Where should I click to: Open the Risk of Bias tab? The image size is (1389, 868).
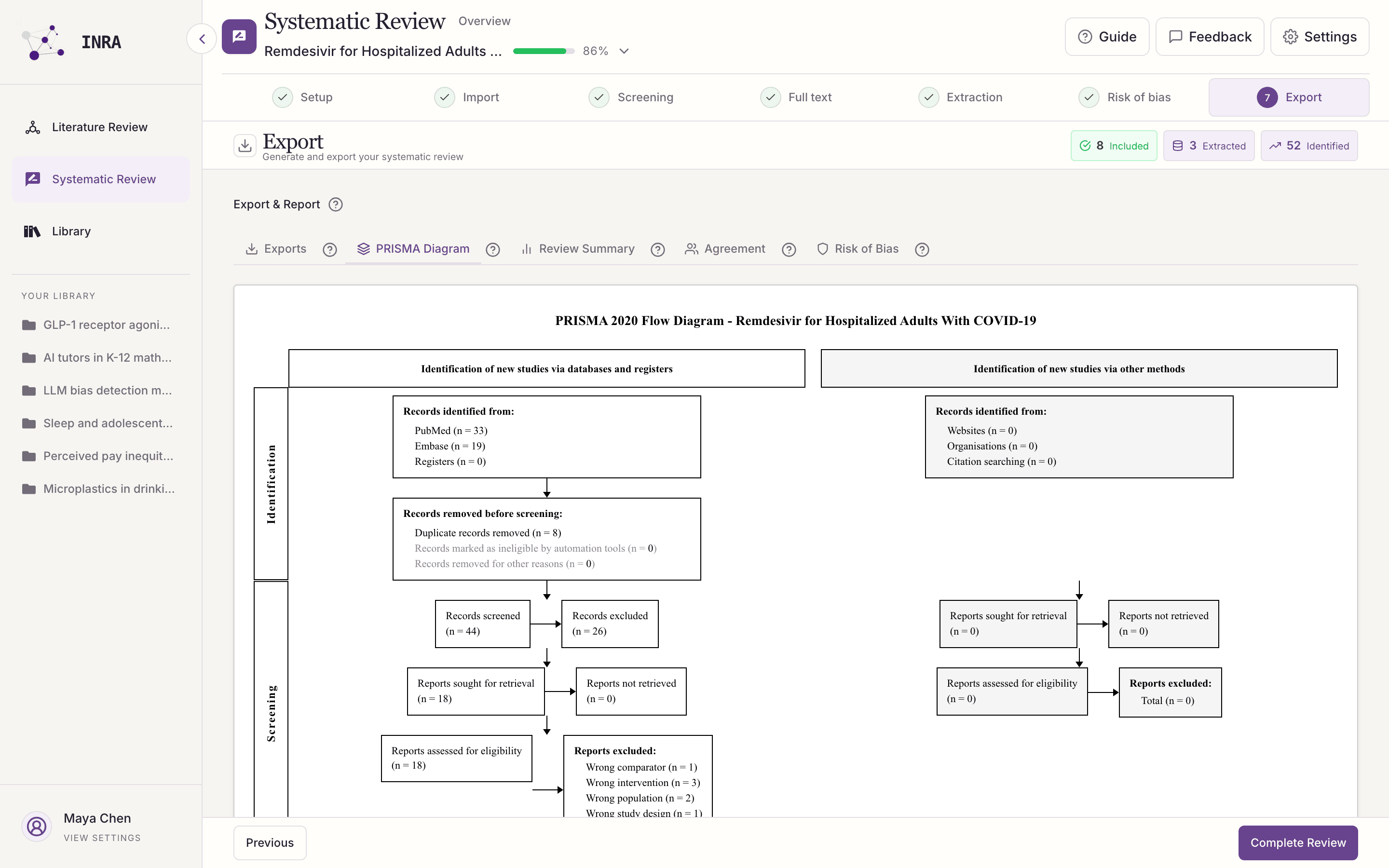[x=858, y=248]
